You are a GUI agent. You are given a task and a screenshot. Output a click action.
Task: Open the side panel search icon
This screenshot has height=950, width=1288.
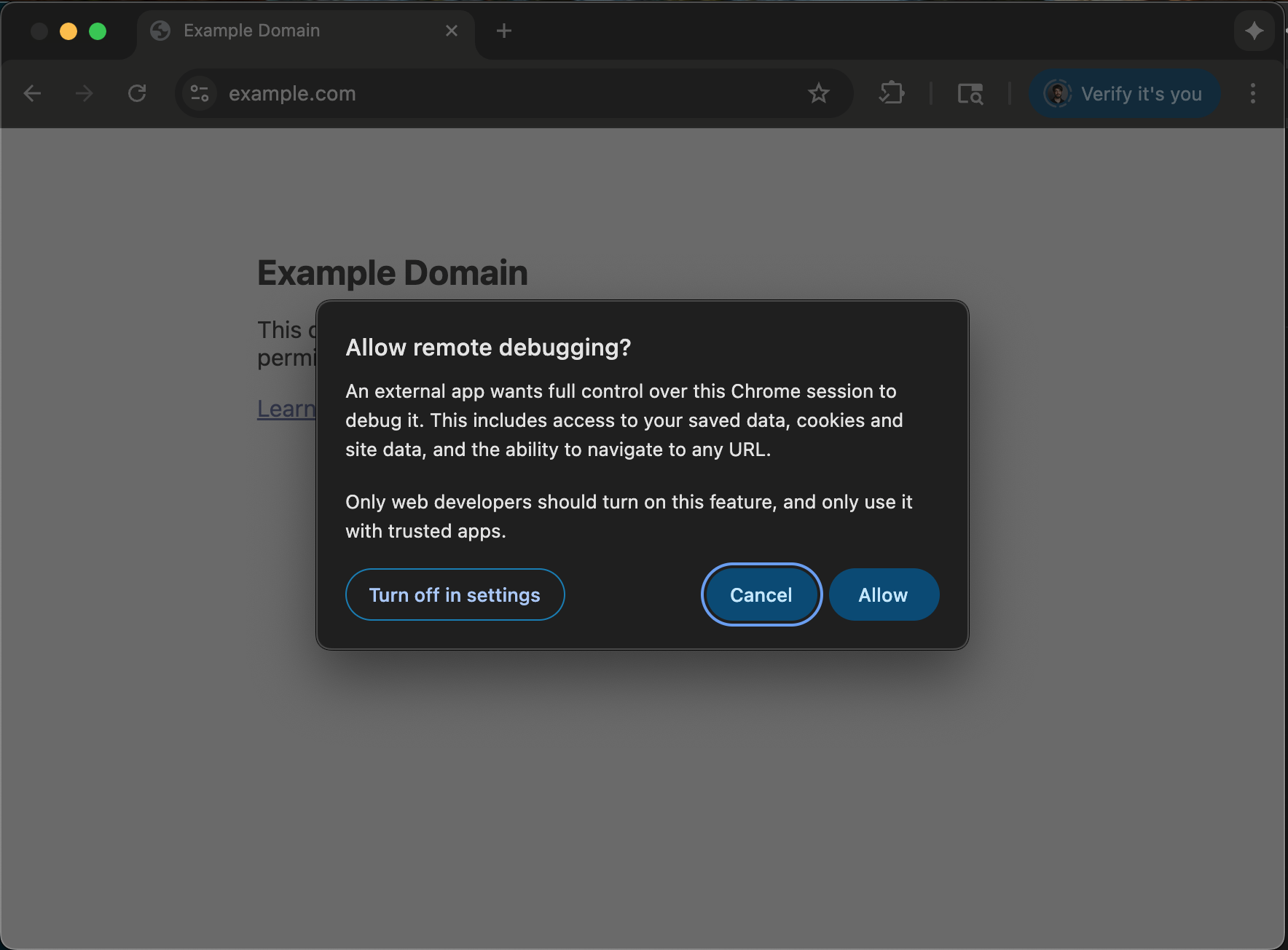pos(970,93)
